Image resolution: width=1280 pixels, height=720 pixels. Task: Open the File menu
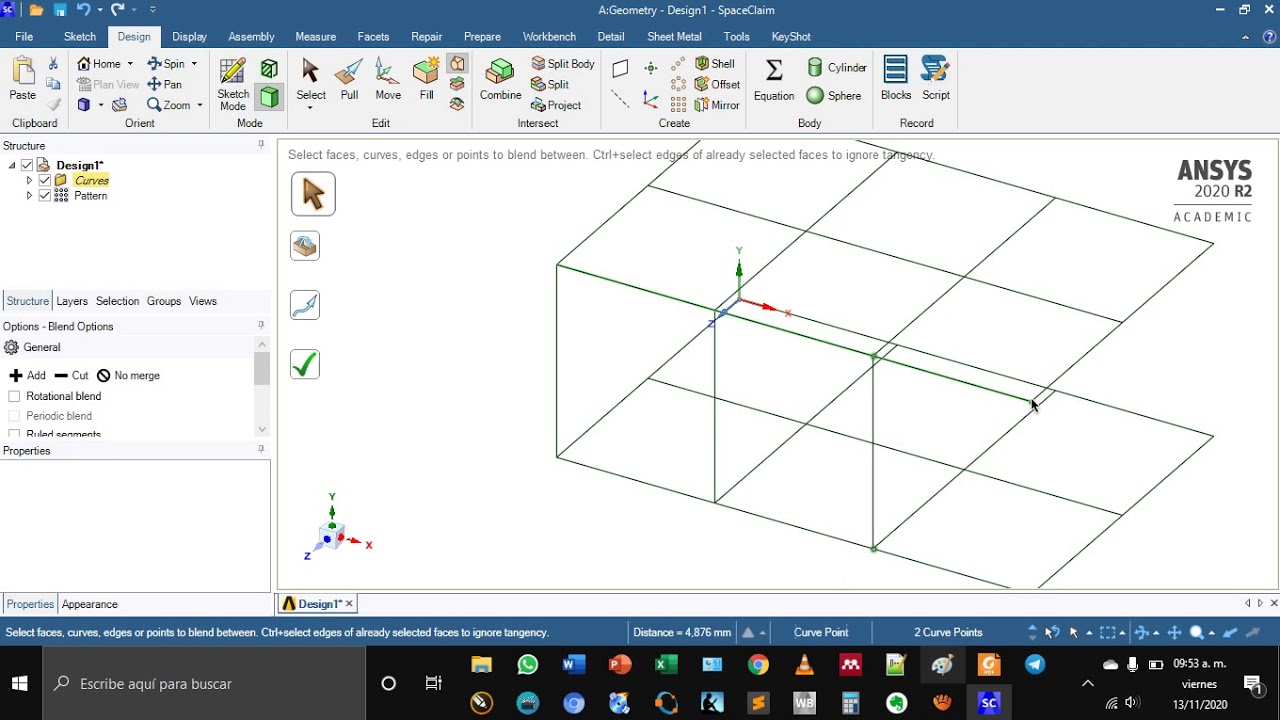[x=24, y=36]
